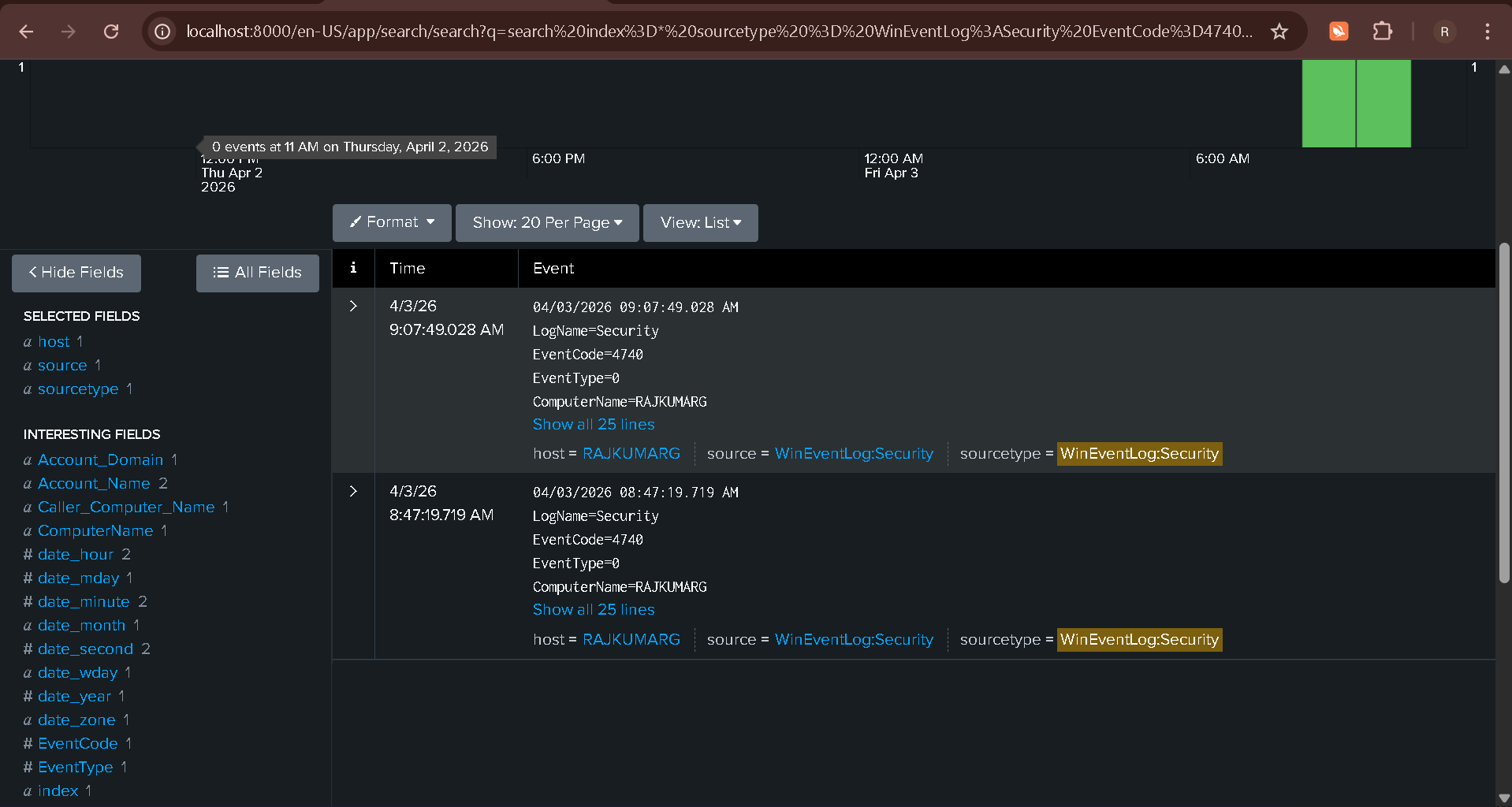Screen dimensions: 1512x807
Task: Open the browser extensions puzzle icon
Action: click(x=1382, y=32)
